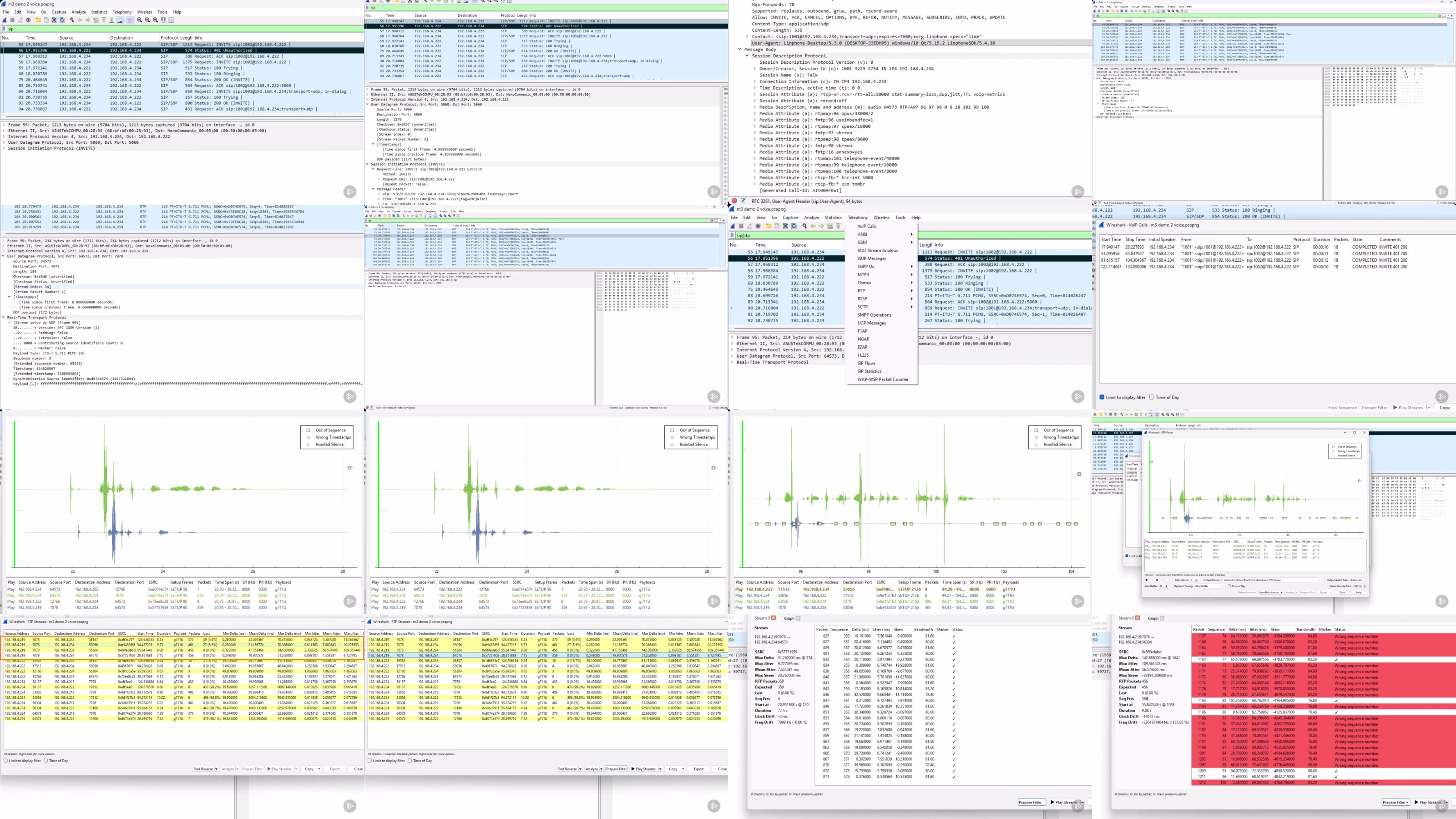1456x819 pixels.
Task: Select packet 56 '401 Unauthorized' in the 'sip' filter window
Action: point(182,51)
